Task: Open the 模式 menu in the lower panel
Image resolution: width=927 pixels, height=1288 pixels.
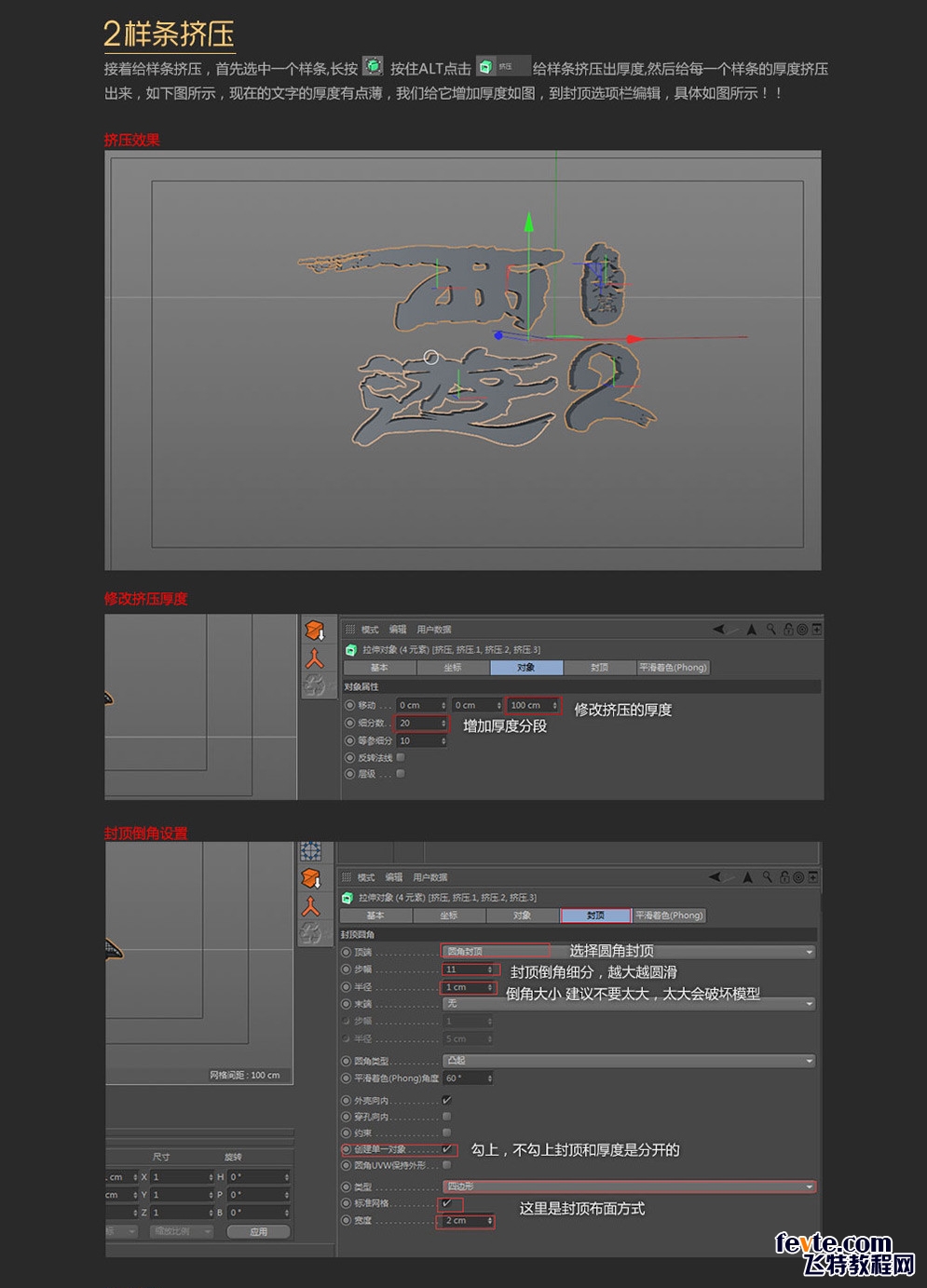Action: tap(366, 877)
